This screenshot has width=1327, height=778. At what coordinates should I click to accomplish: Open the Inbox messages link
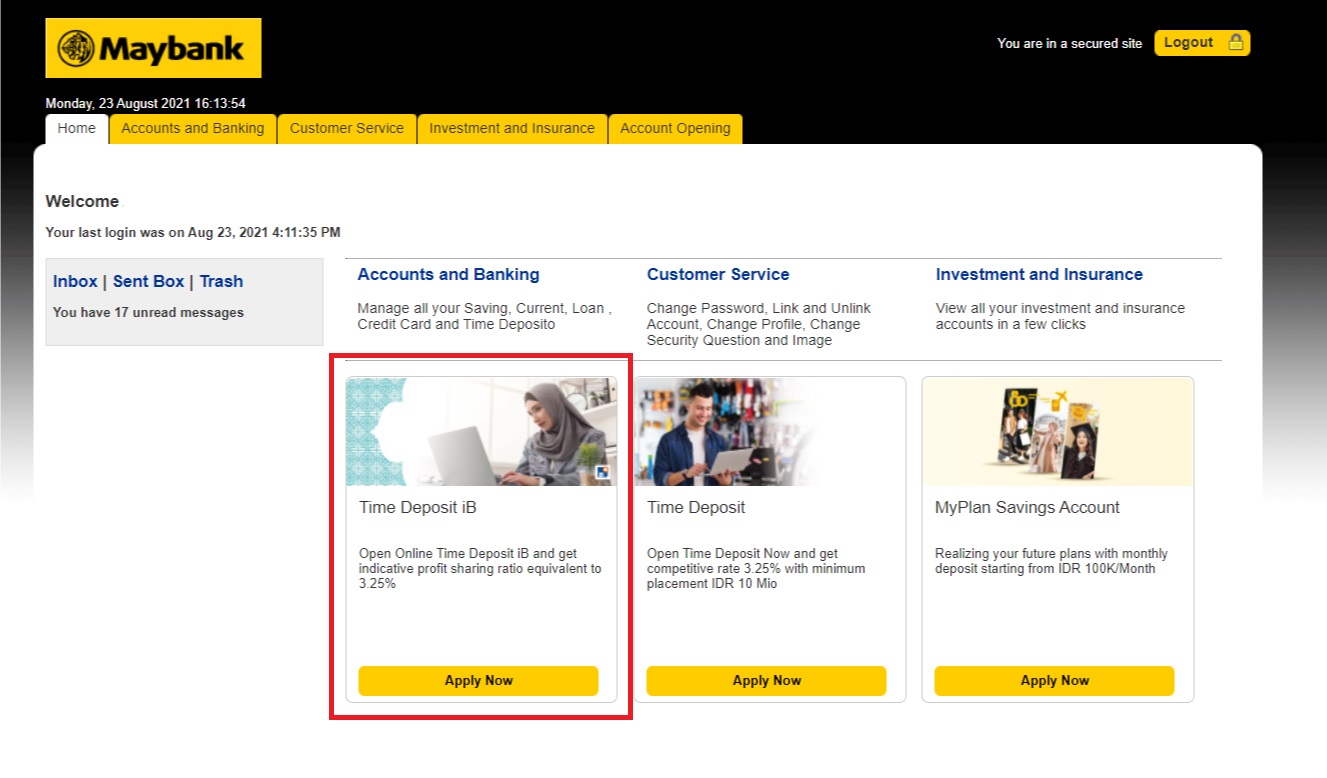75,282
